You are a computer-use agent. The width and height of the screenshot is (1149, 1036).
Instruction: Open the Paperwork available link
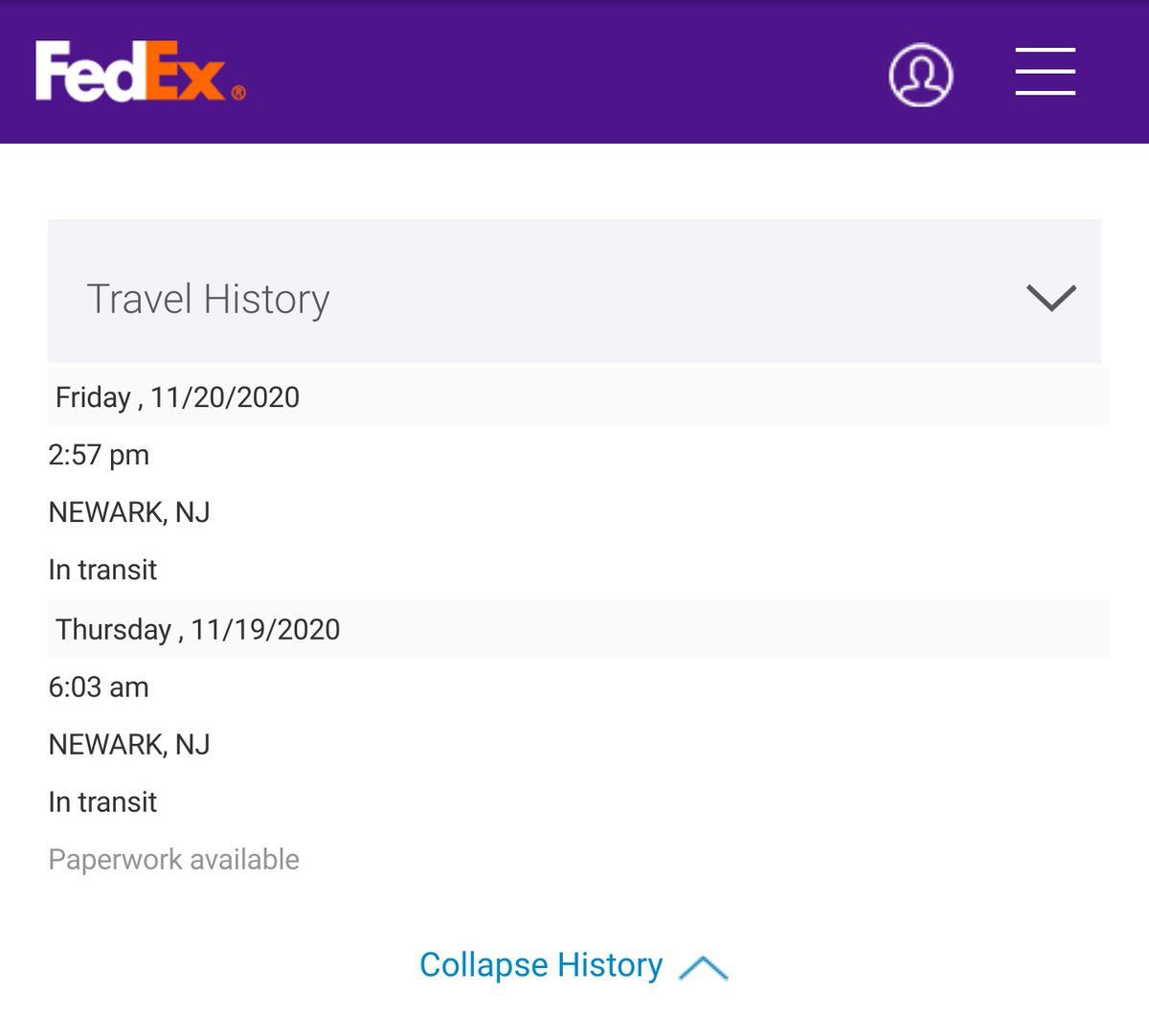[173, 860]
